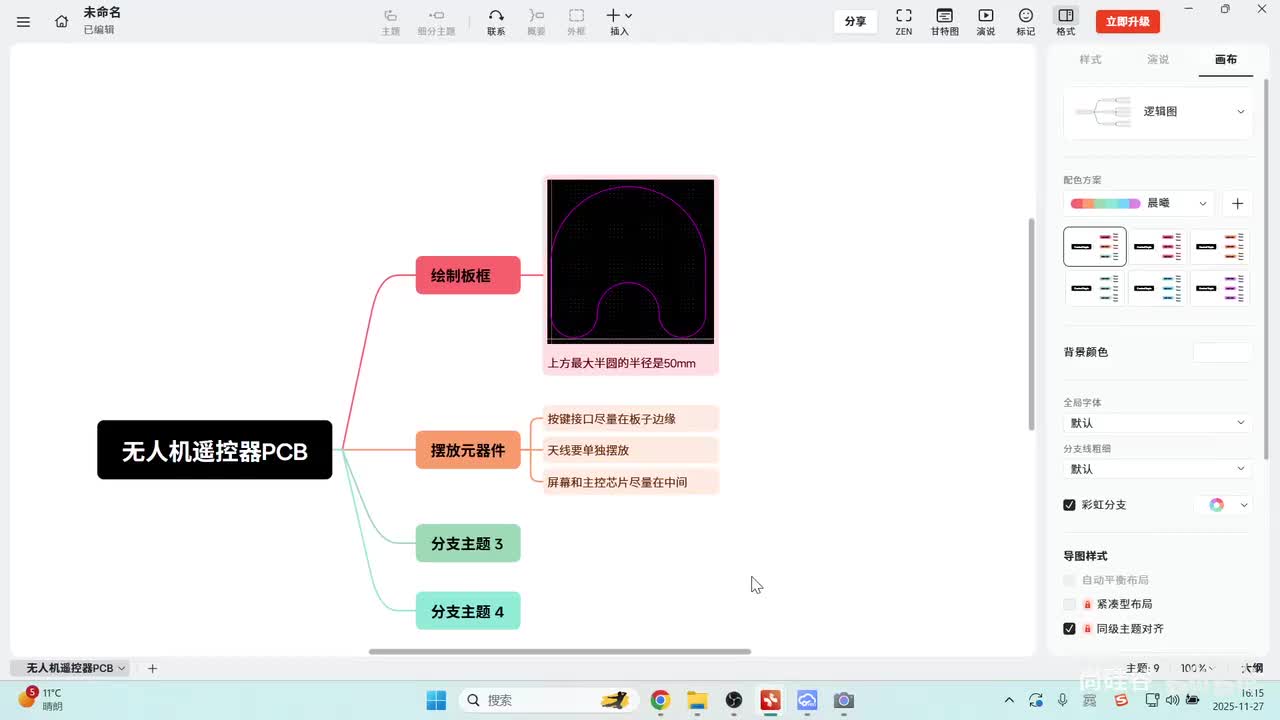This screenshot has width=1280, height=720.
Task: Open the 全局字体 font dropdown
Action: point(1158,423)
